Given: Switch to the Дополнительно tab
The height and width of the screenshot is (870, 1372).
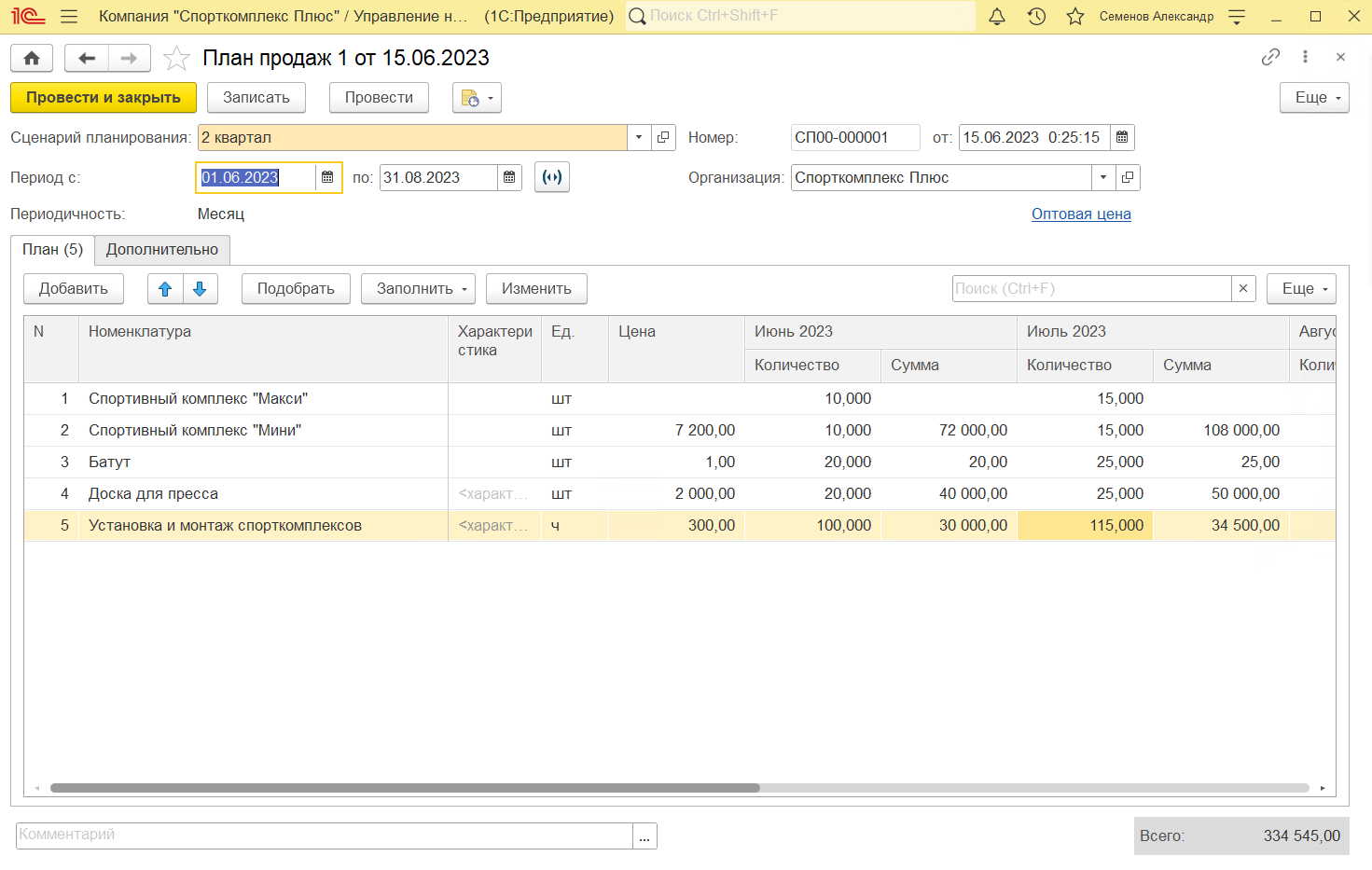Looking at the screenshot, I should click(162, 250).
